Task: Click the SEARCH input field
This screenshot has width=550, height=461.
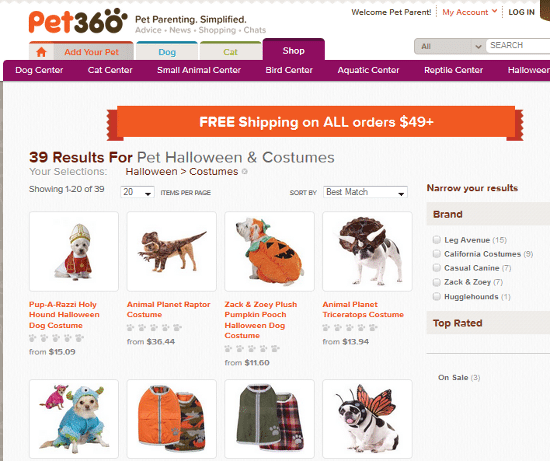Action: tap(518, 46)
